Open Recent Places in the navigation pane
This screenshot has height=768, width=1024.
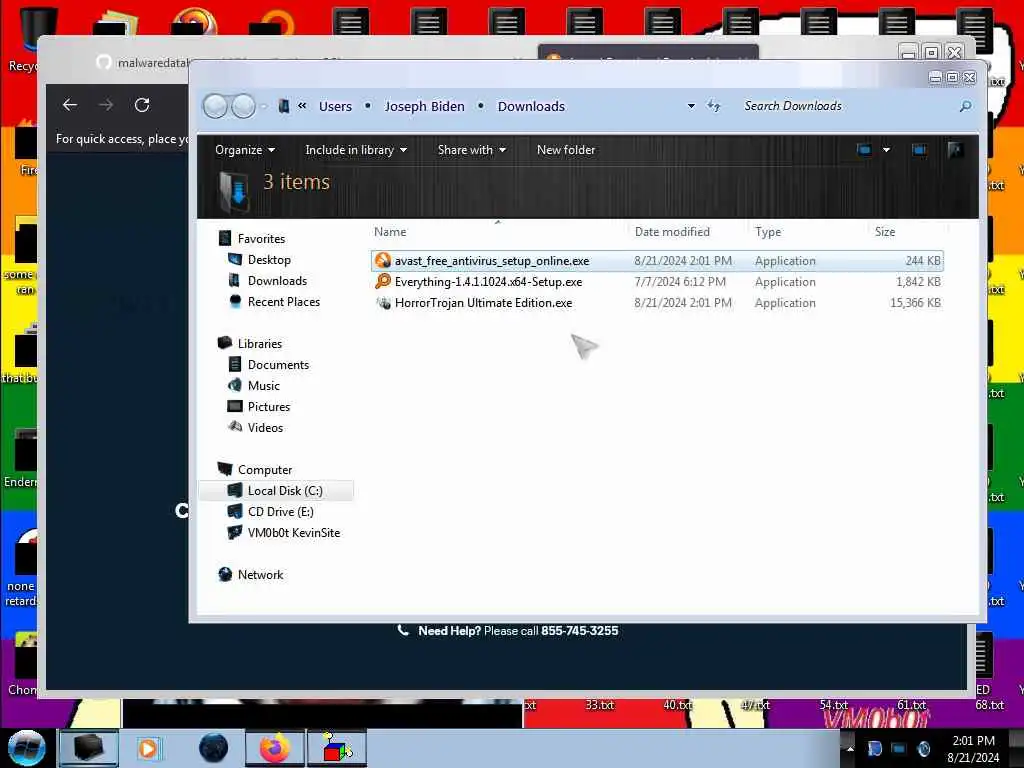(283, 302)
